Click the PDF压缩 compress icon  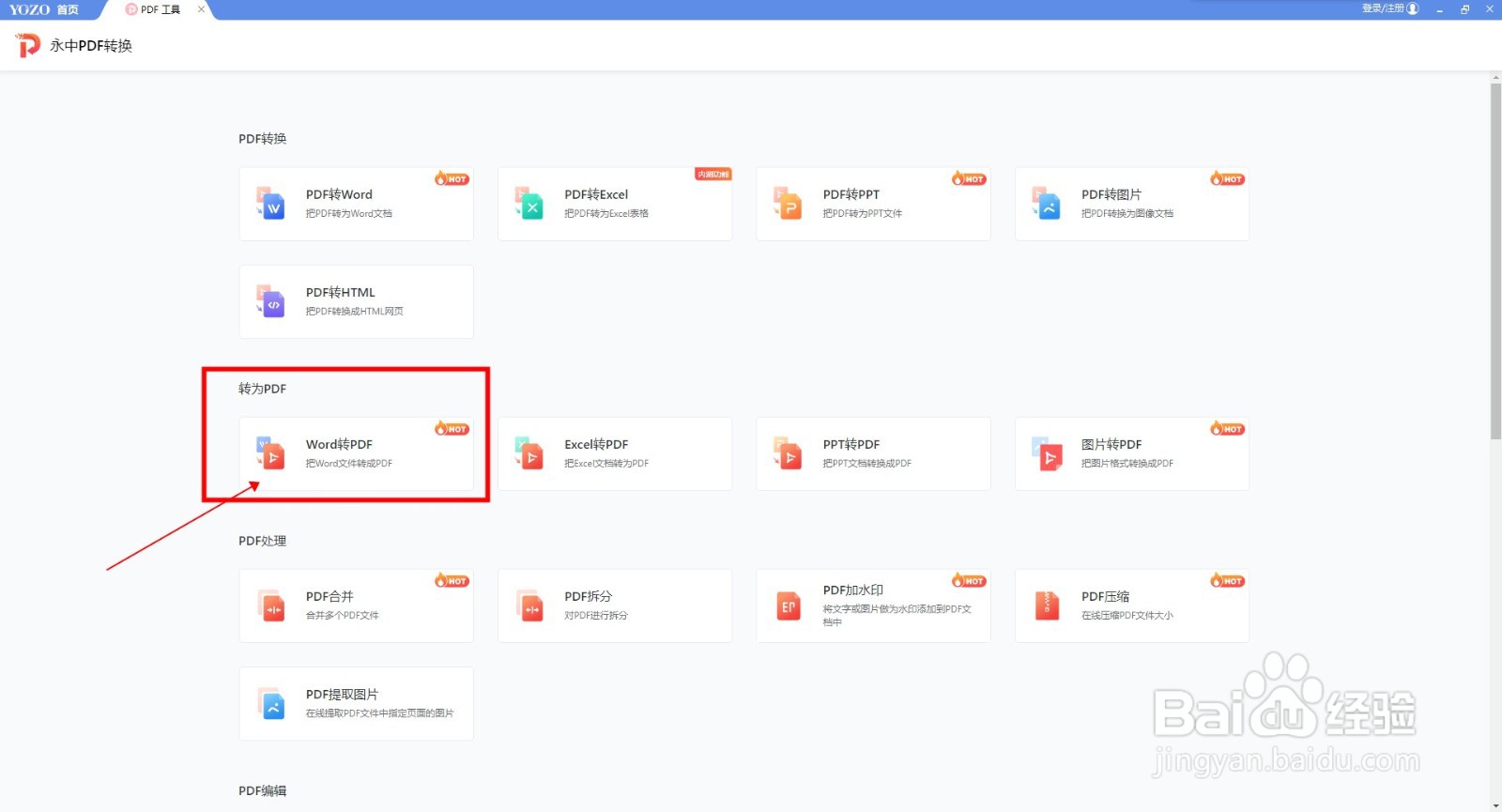coord(1046,605)
